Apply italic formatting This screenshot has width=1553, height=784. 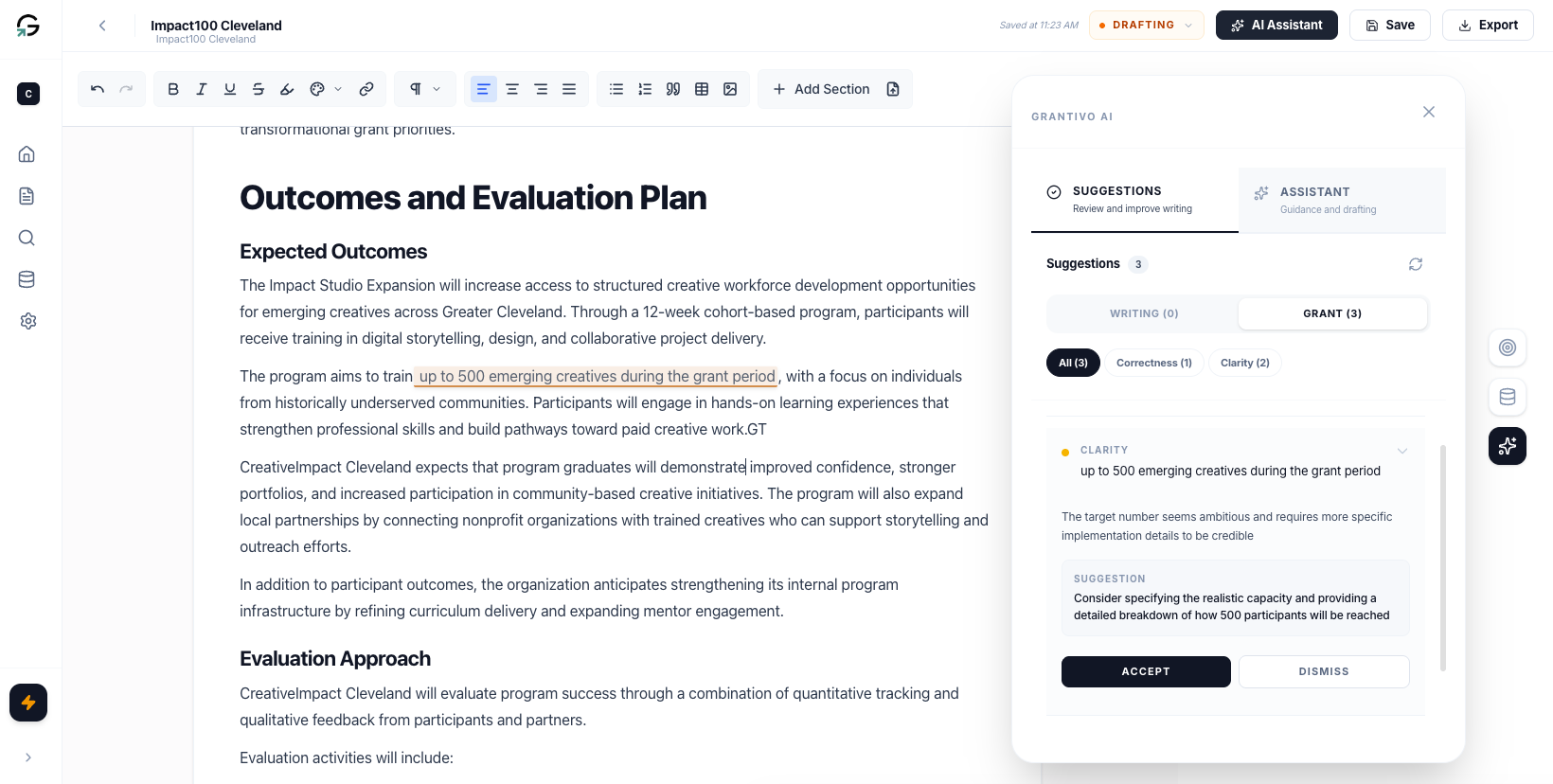click(201, 88)
